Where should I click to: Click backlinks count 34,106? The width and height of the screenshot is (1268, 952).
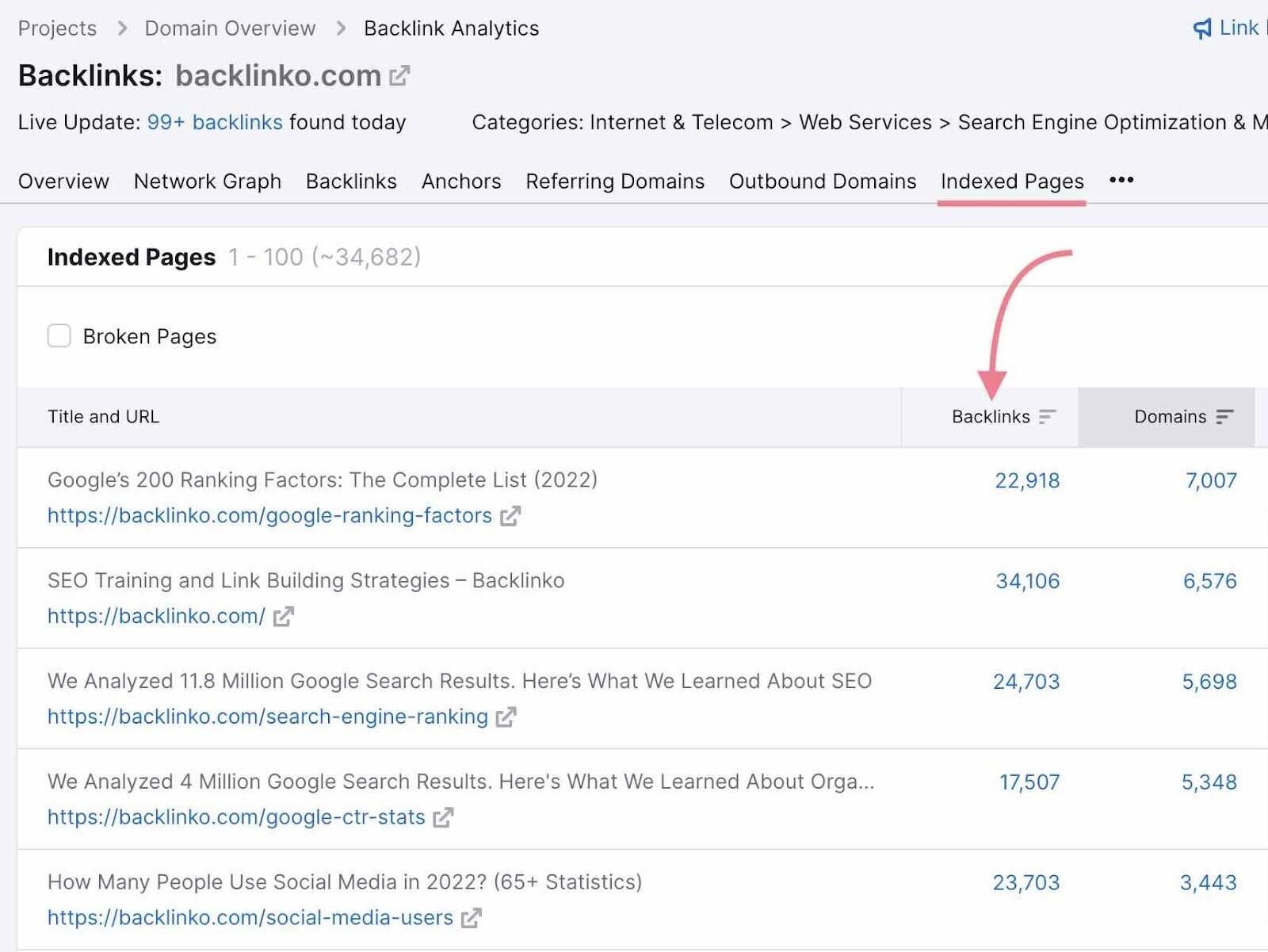tap(1027, 582)
